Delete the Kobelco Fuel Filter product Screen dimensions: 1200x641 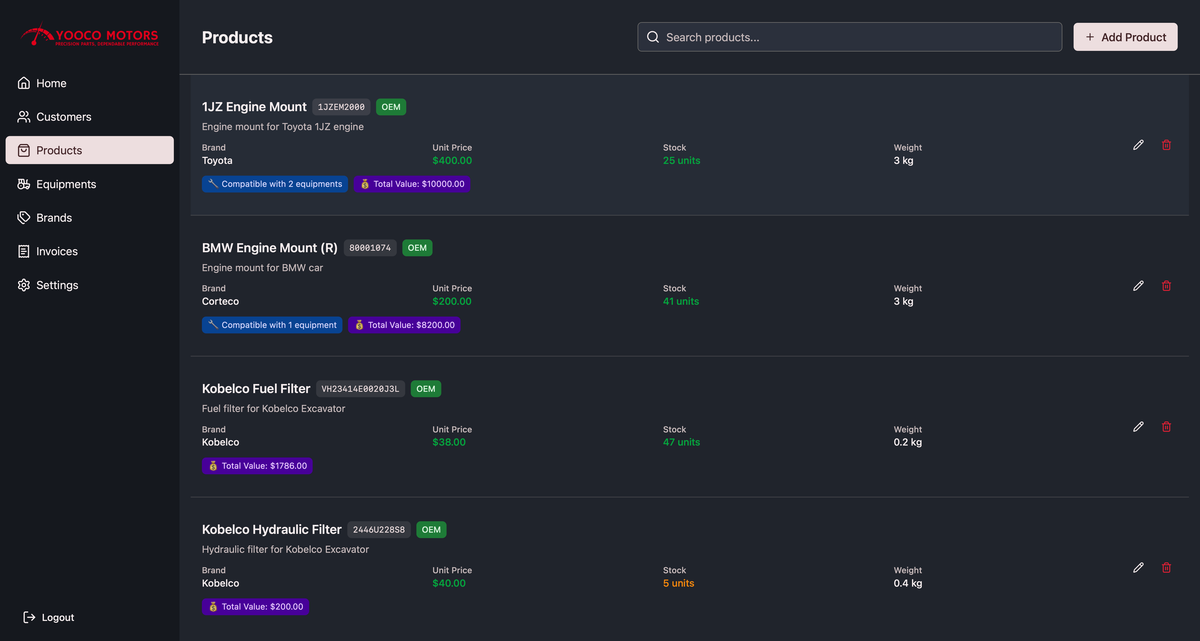[1166, 427]
